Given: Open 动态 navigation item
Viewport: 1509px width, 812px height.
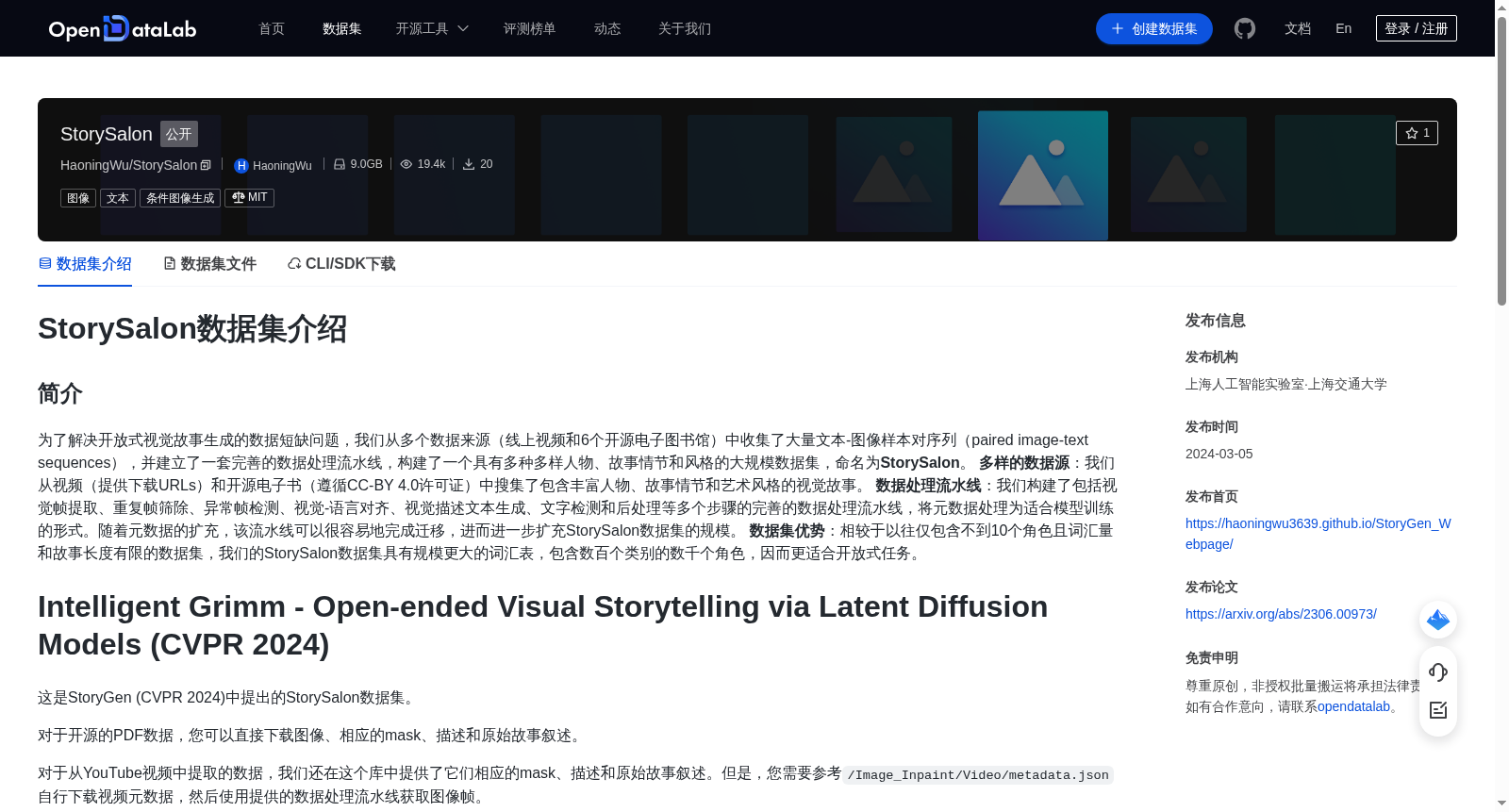Looking at the screenshot, I should tap(607, 28).
